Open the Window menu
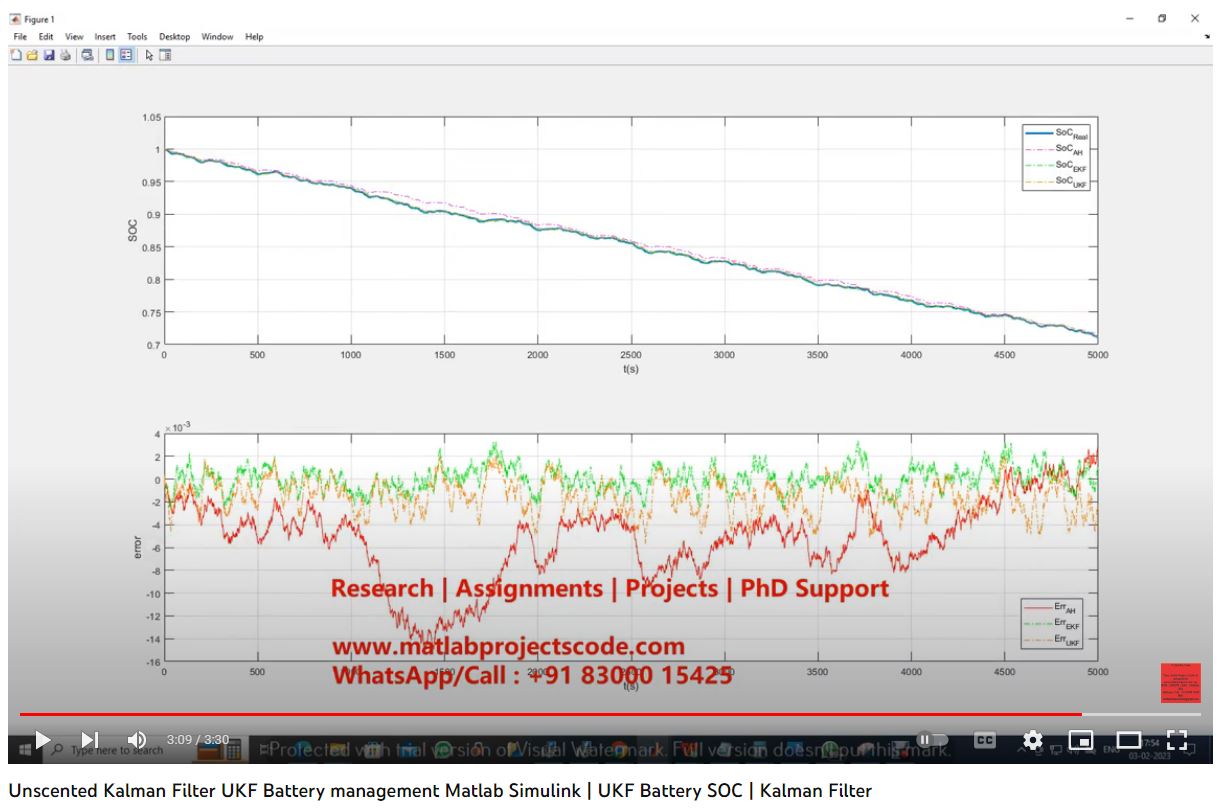 pos(217,37)
